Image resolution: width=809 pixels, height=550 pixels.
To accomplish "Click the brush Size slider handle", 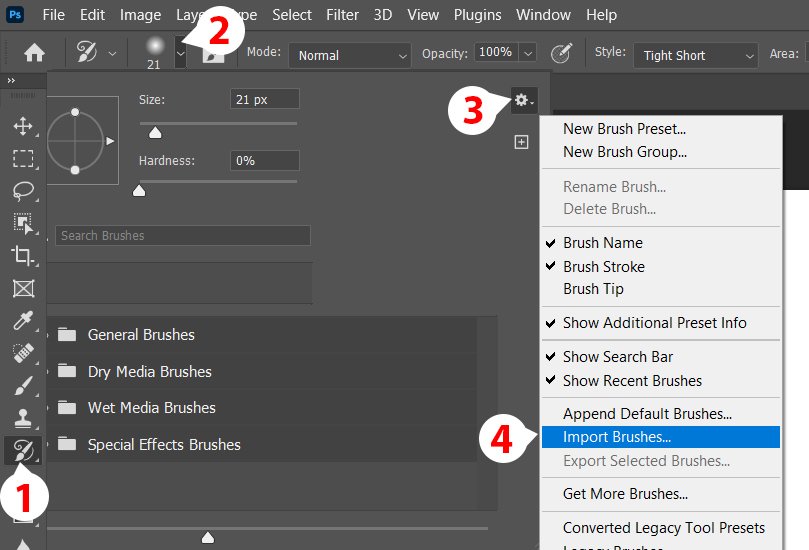I will 154,132.
